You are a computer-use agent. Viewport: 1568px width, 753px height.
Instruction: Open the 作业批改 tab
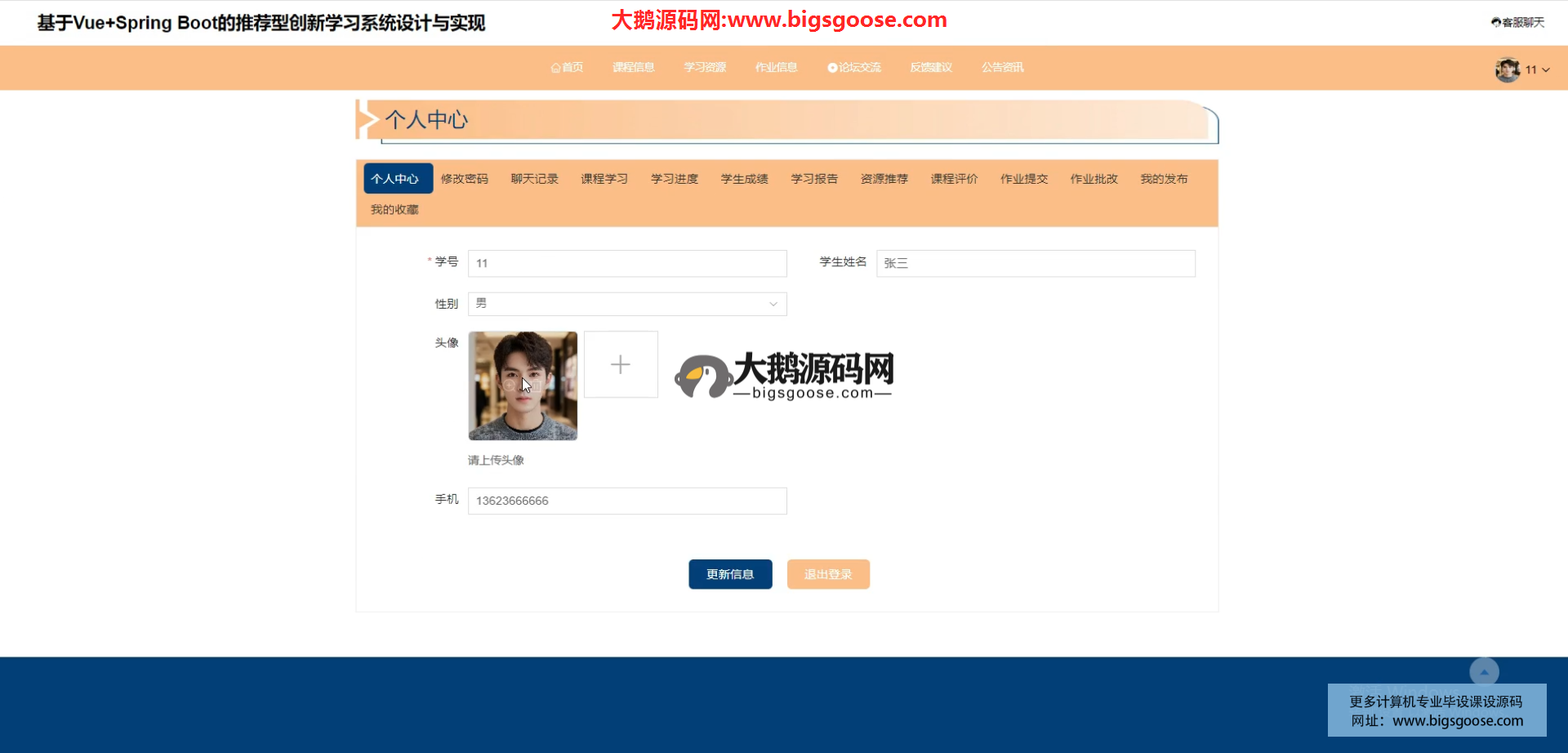1094,179
